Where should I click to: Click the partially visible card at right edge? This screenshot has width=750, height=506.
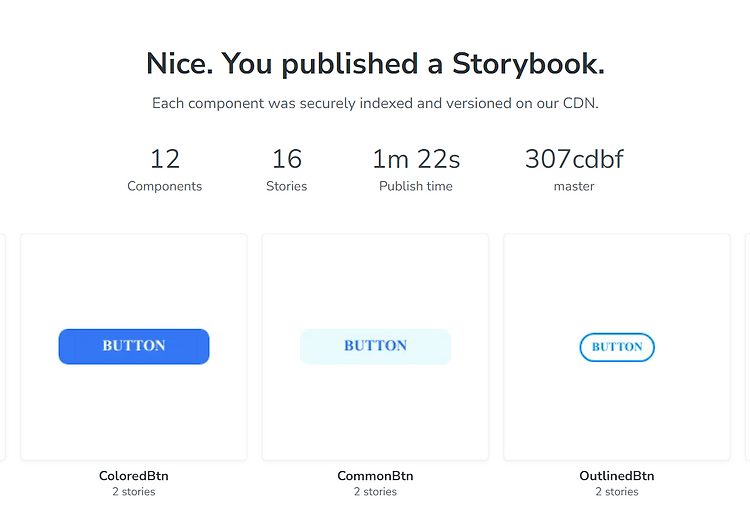pos(748,347)
